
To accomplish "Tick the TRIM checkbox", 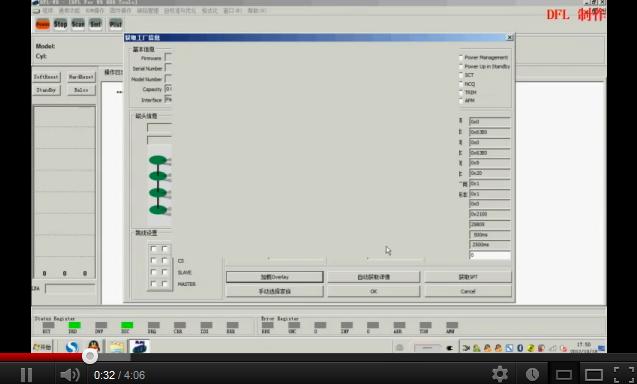I will coord(461,92).
